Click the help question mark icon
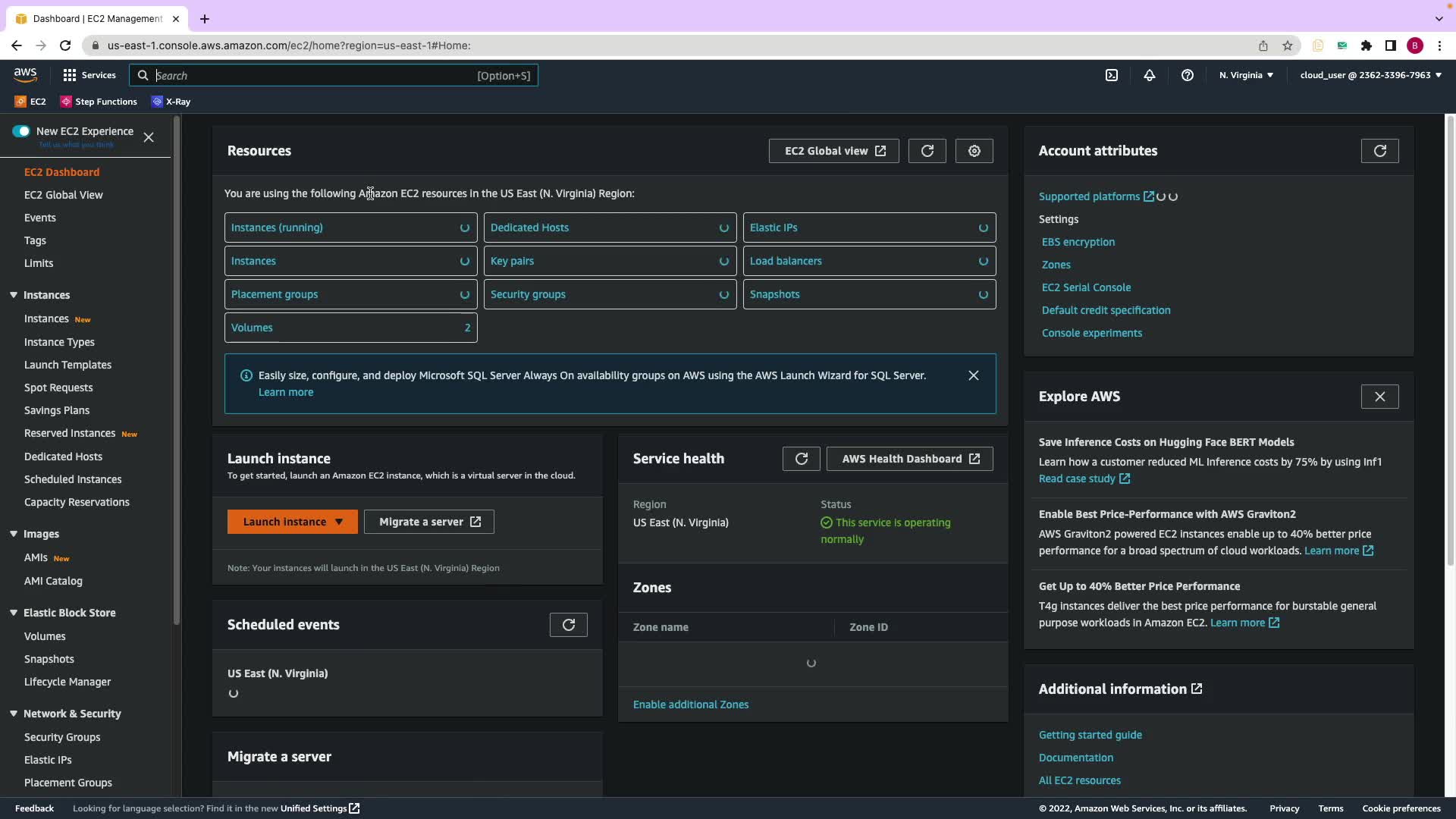1456x819 pixels. click(1188, 75)
